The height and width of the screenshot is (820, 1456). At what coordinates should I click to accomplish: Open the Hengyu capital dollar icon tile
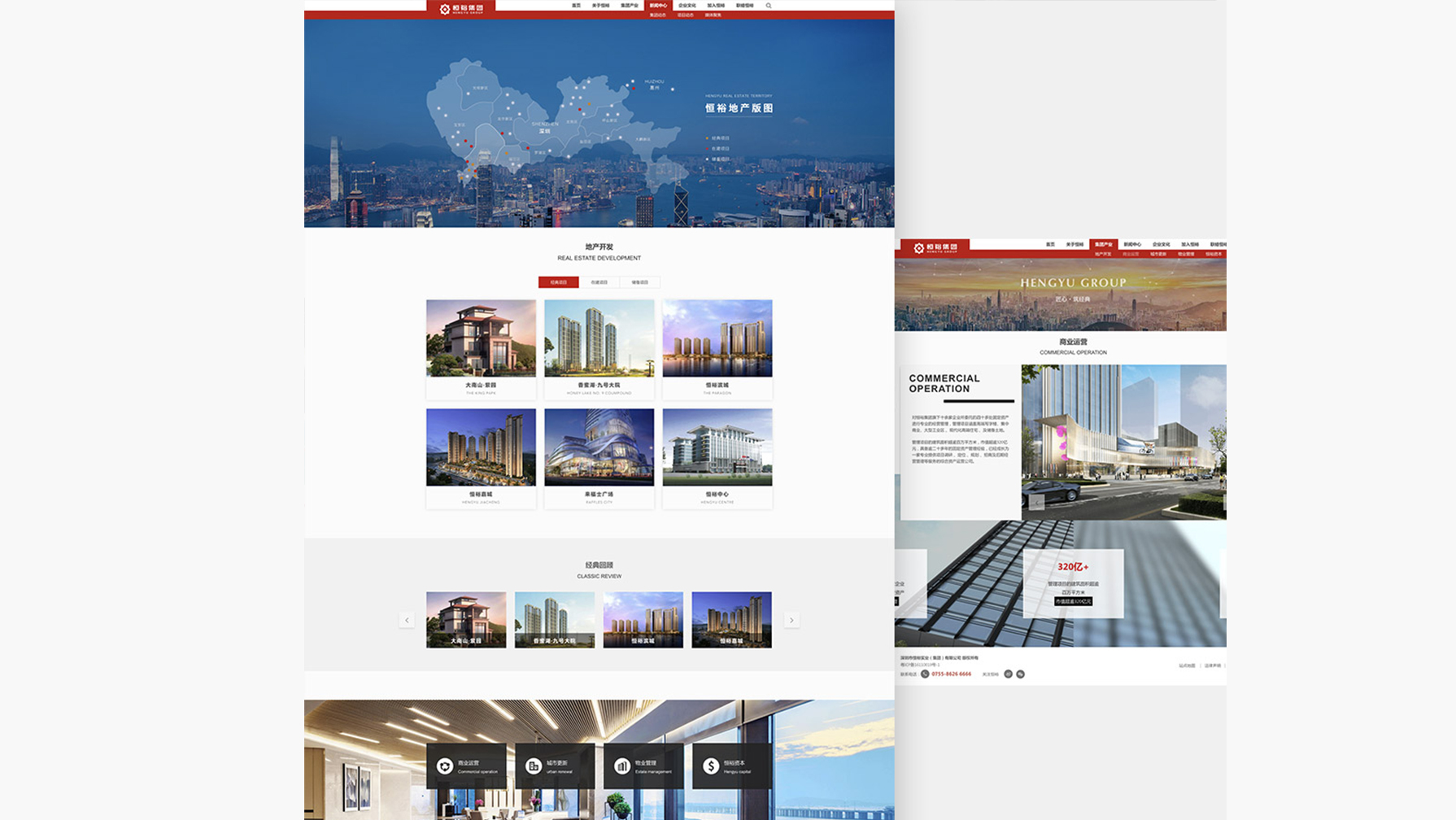(x=731, y=766)
